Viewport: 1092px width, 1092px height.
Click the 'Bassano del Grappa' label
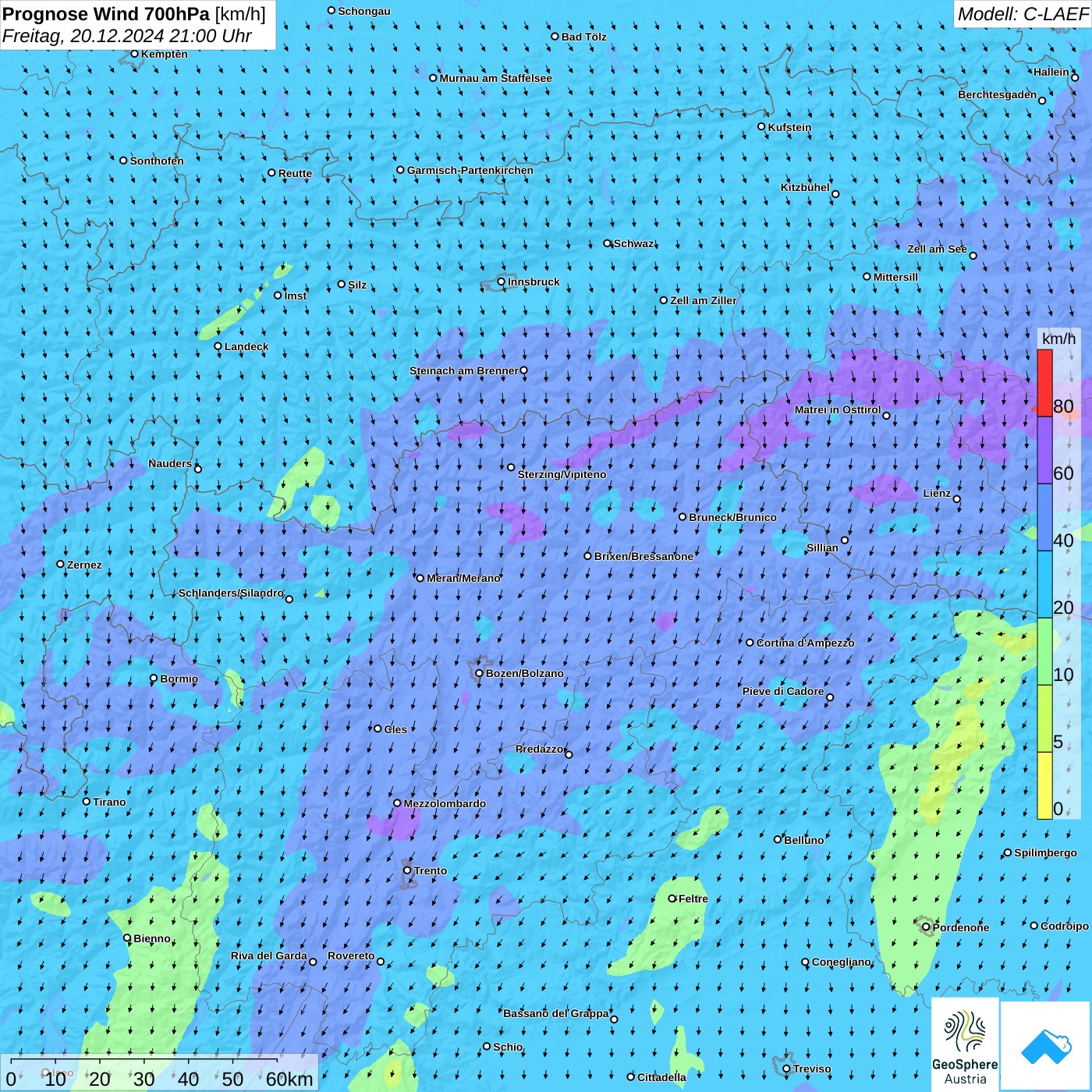tap(556, 1013)
